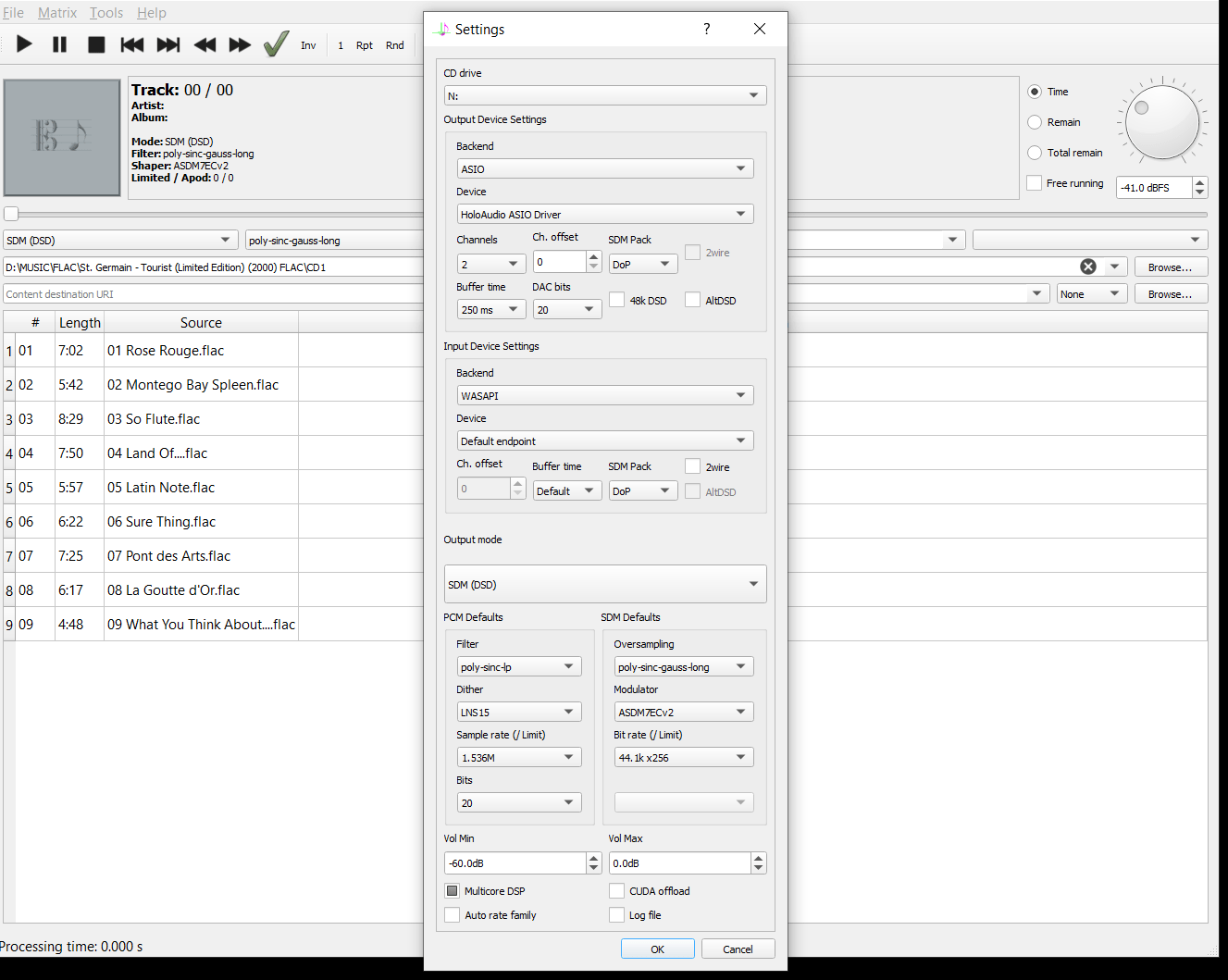Viewport: 1228px width, 980px height.
Task: Open the PCM Filter poly-sinc-lp dropdown
Action: pos(519,666)
